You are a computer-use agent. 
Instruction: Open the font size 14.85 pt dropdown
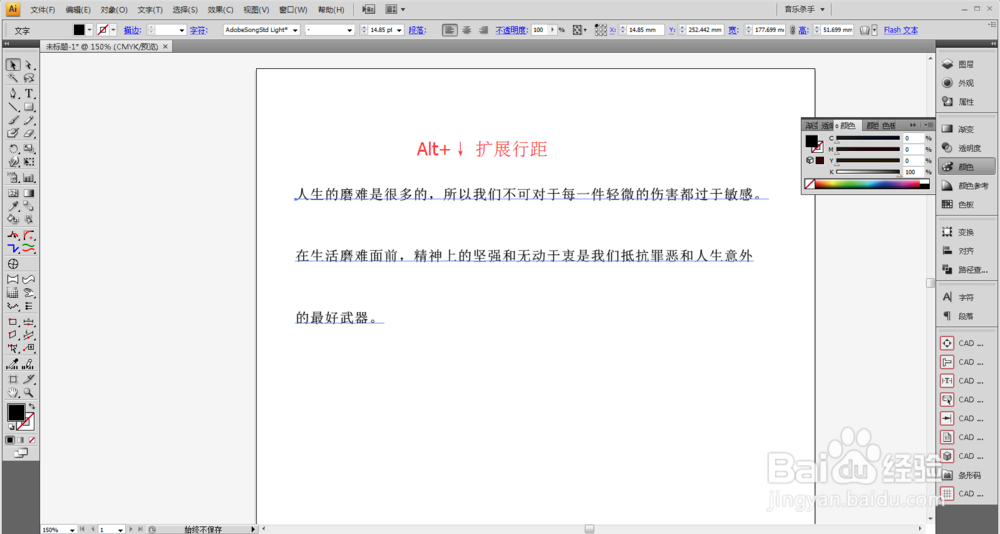pyautogui.click(x=400, y=30)
